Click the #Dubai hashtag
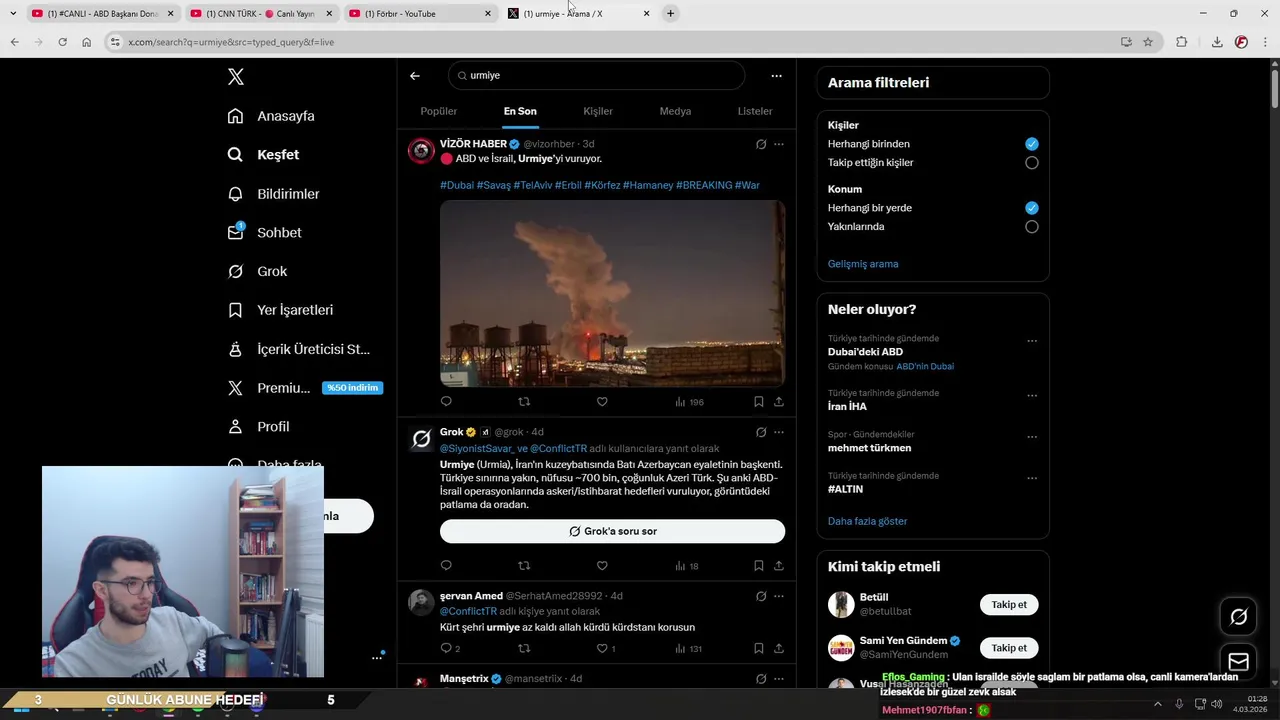This screenshot has height=720, width=1280. pos(457,185)
